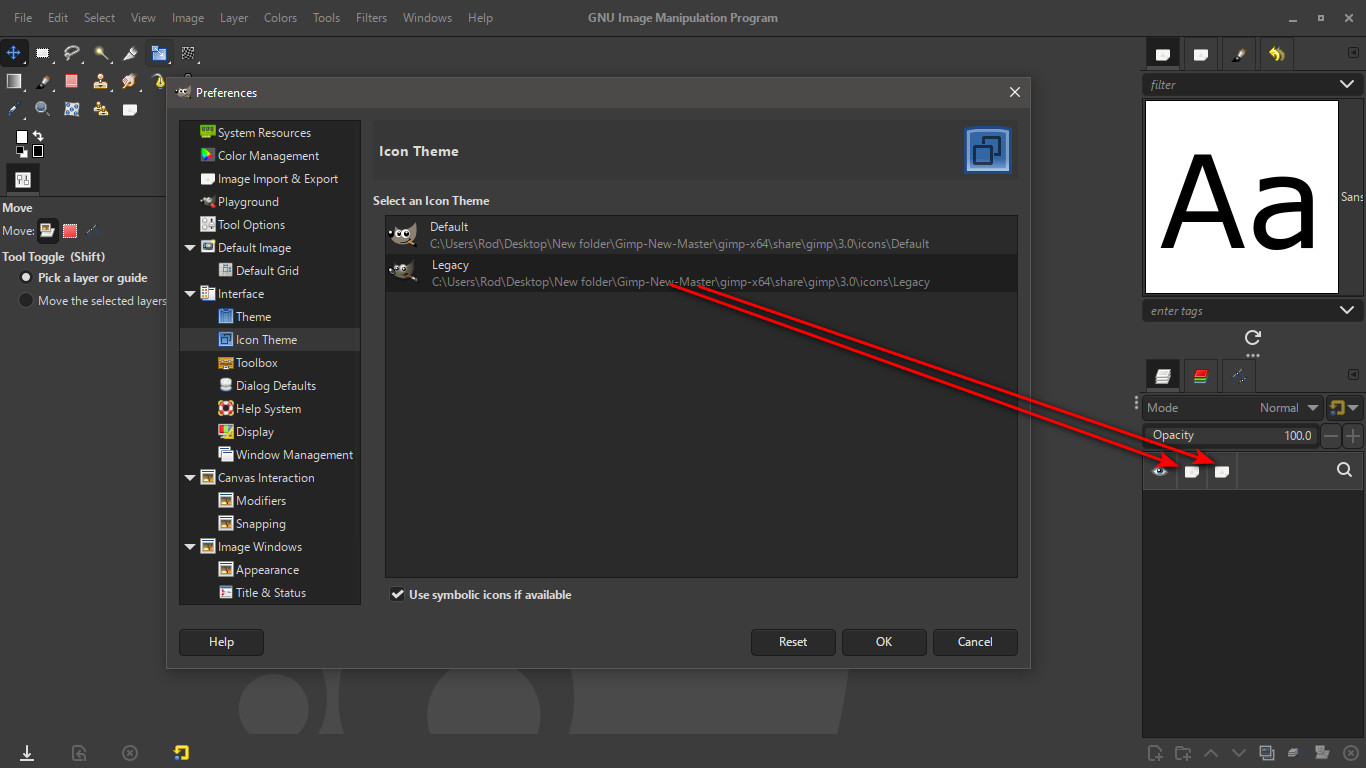
Task: Click the refresh fonts icon
Action: pos(1253,337)
